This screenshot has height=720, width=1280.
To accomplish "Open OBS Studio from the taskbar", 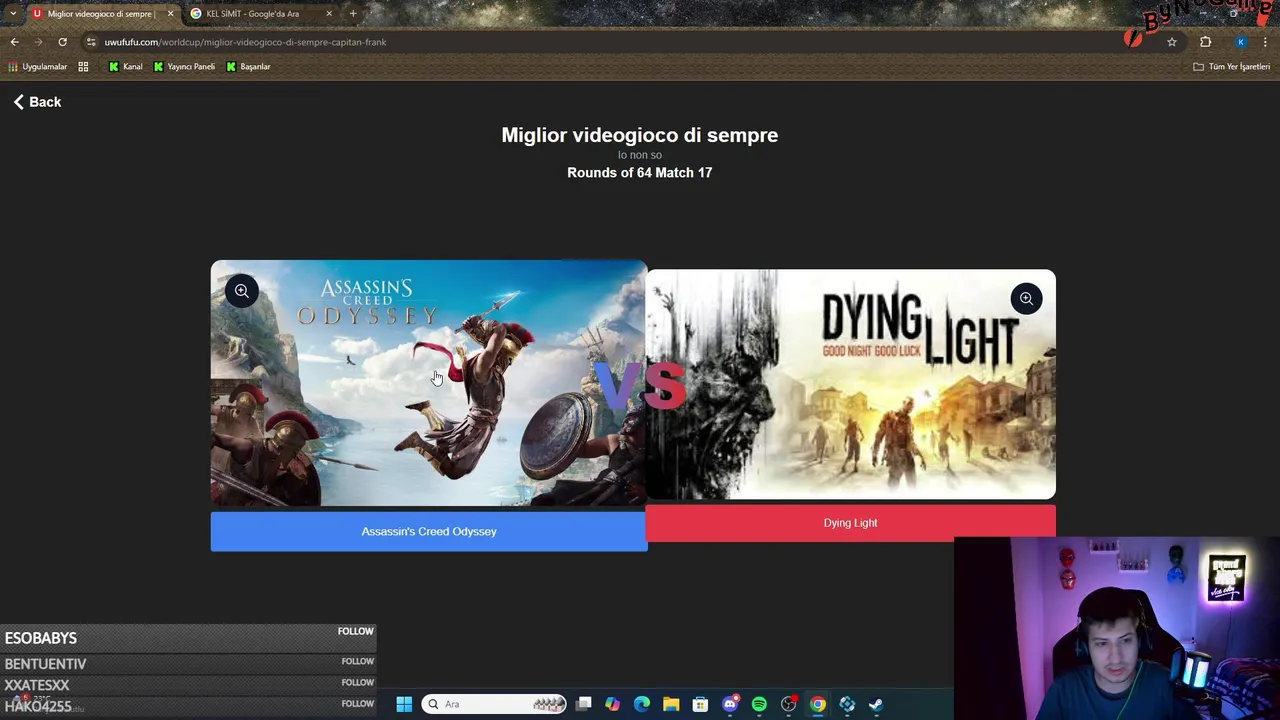I will [789, 704].
